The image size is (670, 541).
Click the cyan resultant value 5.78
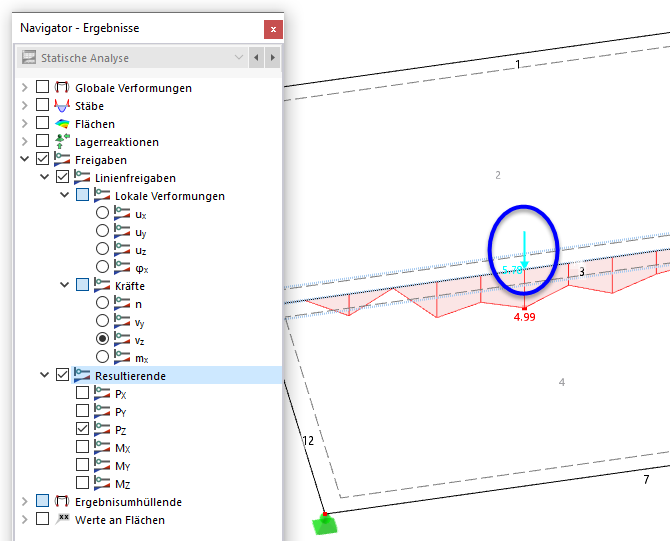(512, 270)
